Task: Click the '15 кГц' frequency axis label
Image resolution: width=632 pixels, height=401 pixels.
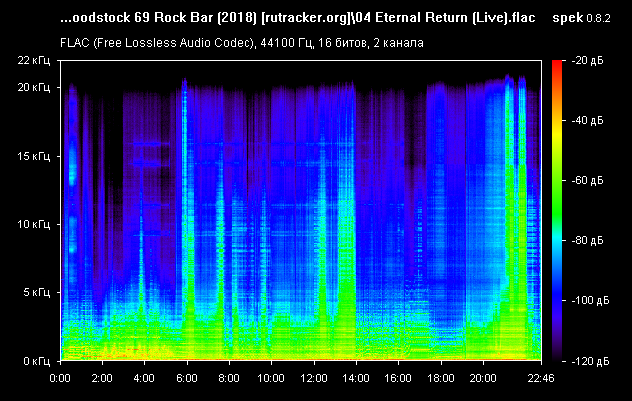Action: point(34,156)
